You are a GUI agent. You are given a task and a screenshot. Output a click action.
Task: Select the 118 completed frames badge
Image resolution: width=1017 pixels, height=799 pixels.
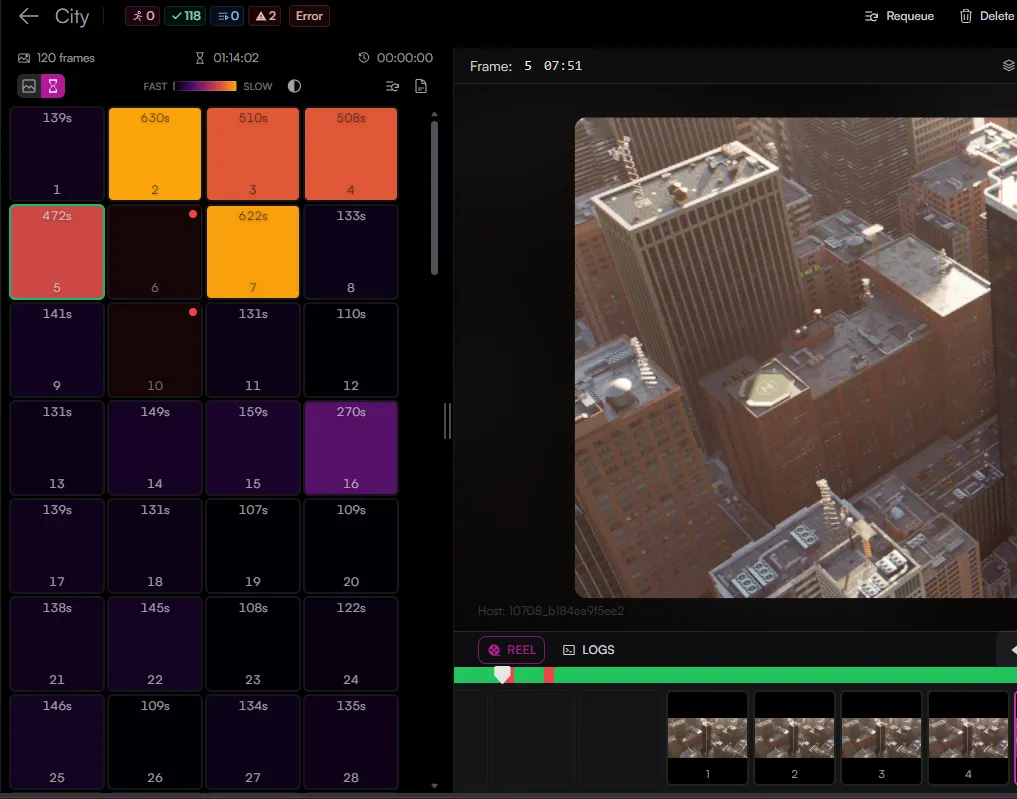click(x=185, y=16)
